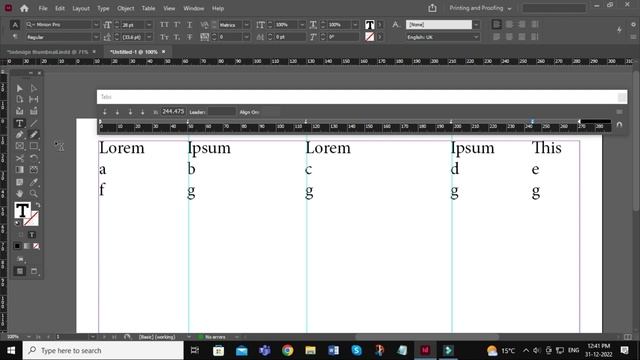
Task: Click the Left-Justified Tab arrow in Tabs panel
Action: pyautogui.click(x=105, y=112)
